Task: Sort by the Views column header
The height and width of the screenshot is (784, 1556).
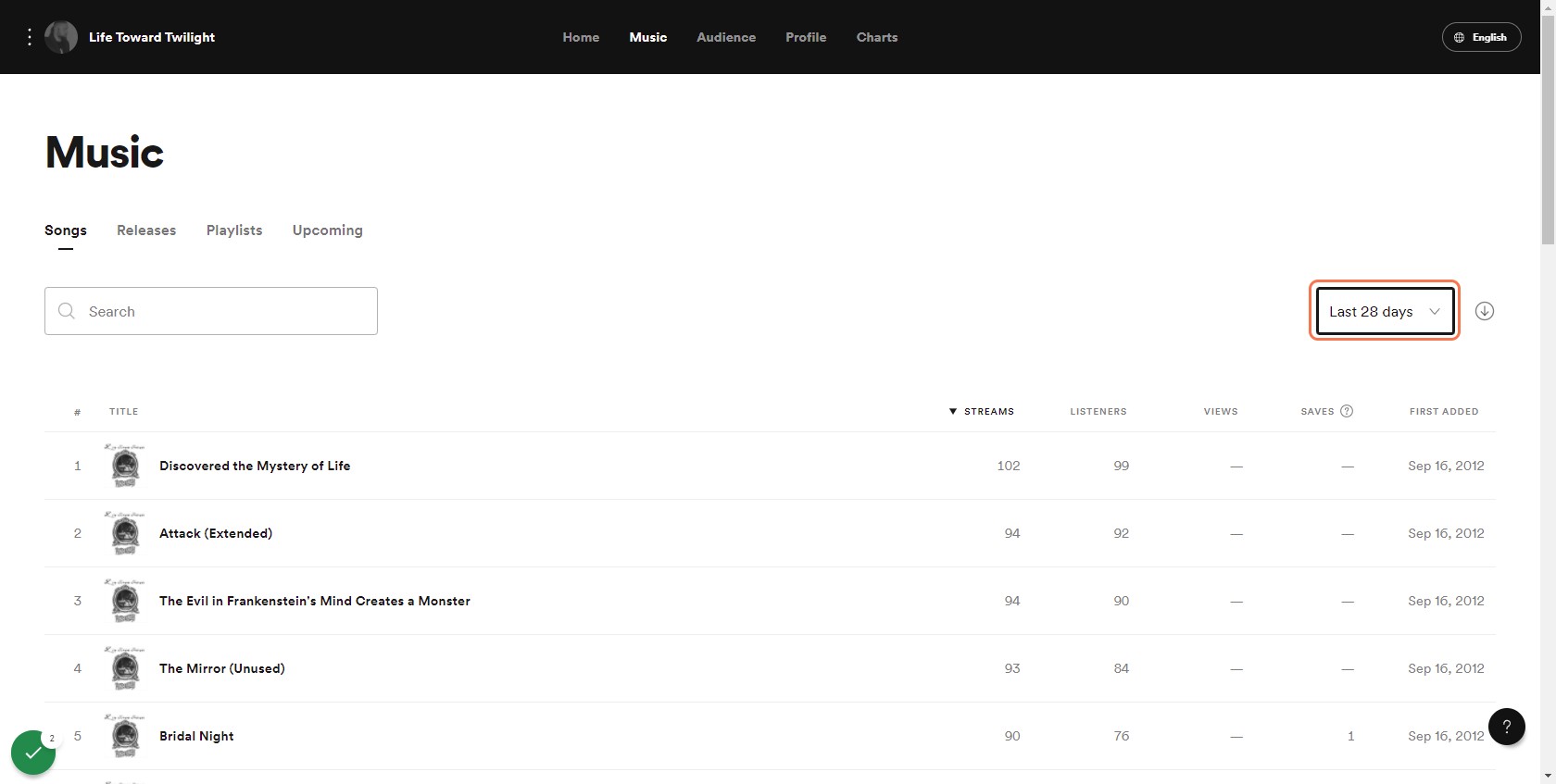Action: coord(1221,411)
